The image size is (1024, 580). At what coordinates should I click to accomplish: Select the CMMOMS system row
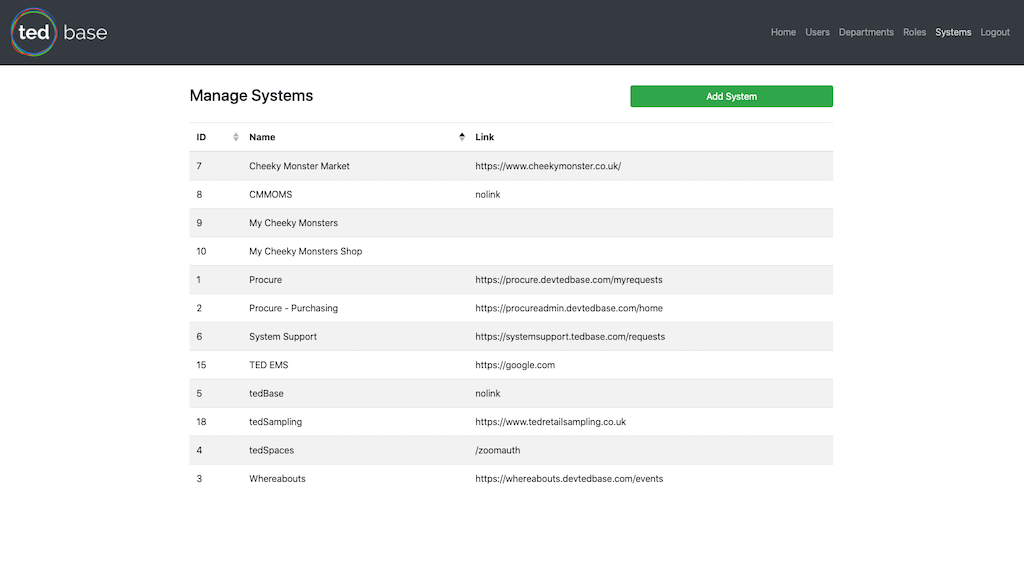[270, 195]
